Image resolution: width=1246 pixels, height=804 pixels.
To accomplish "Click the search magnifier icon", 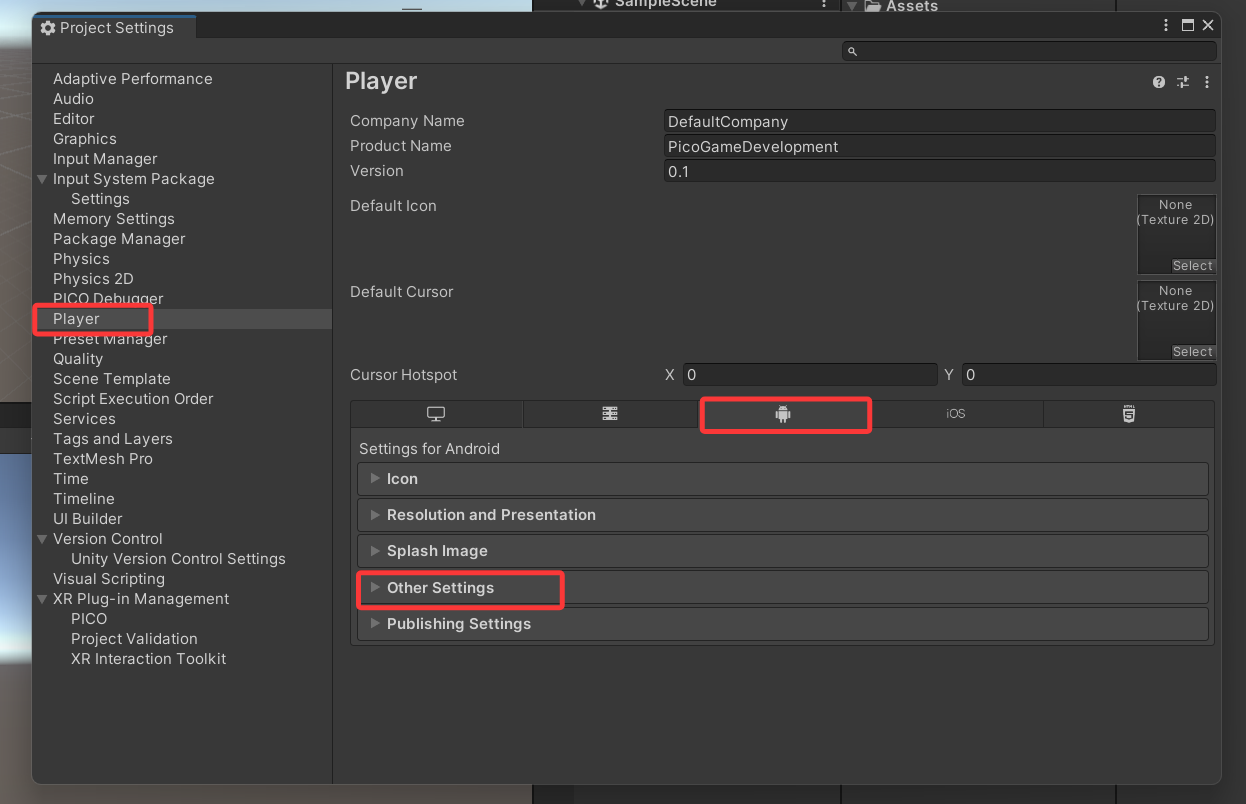I will click(852, 51).
